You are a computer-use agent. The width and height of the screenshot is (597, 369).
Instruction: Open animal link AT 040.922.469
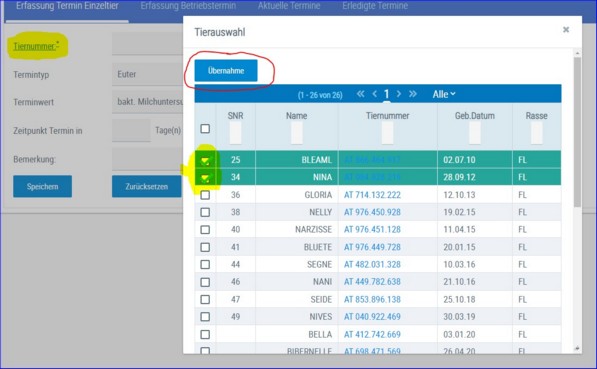pyautogui.click(x=372, y=316)
